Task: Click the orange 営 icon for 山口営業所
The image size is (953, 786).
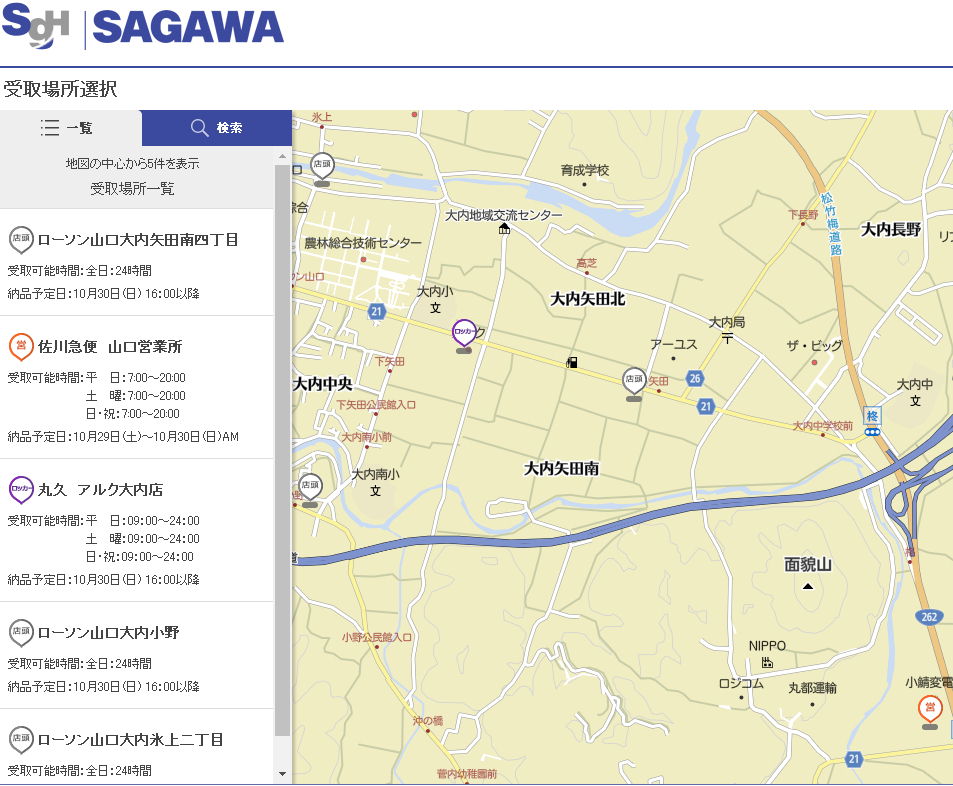Action: click(20, 346)
